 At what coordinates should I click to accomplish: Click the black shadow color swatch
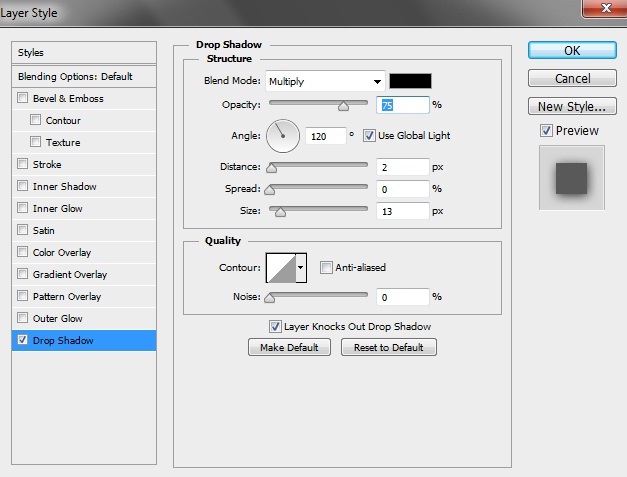pyautogui.click(x=410, y=81)
